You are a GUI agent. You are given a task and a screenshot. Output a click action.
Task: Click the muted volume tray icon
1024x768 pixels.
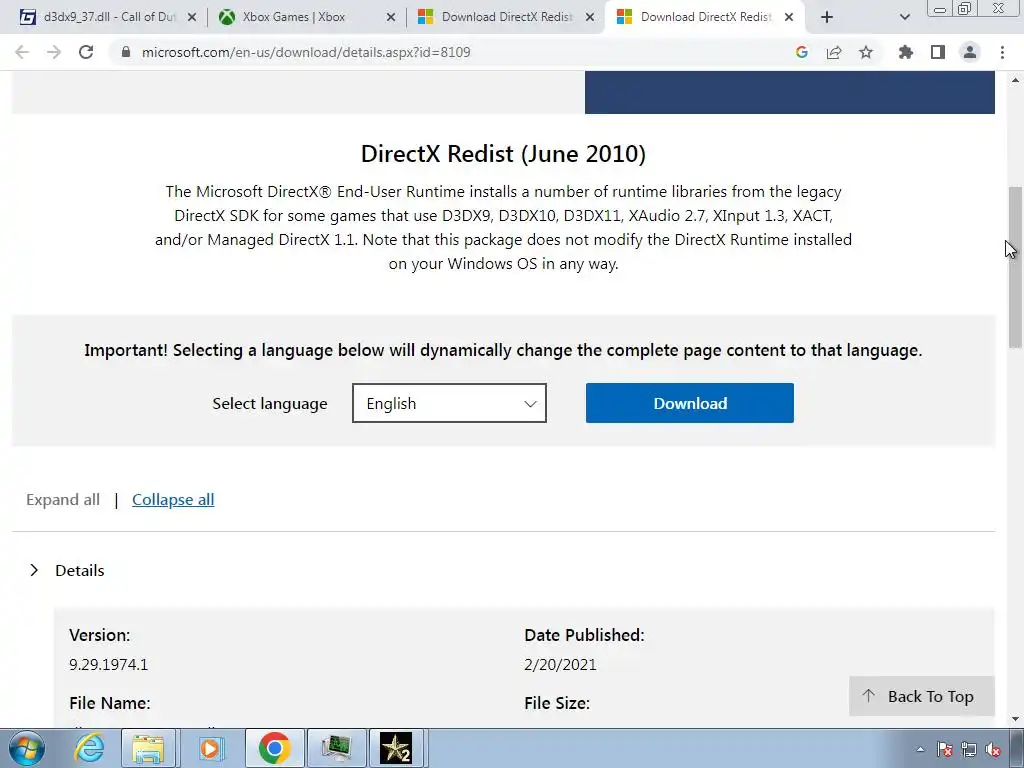pyautogui.click(x=993, y=749)
